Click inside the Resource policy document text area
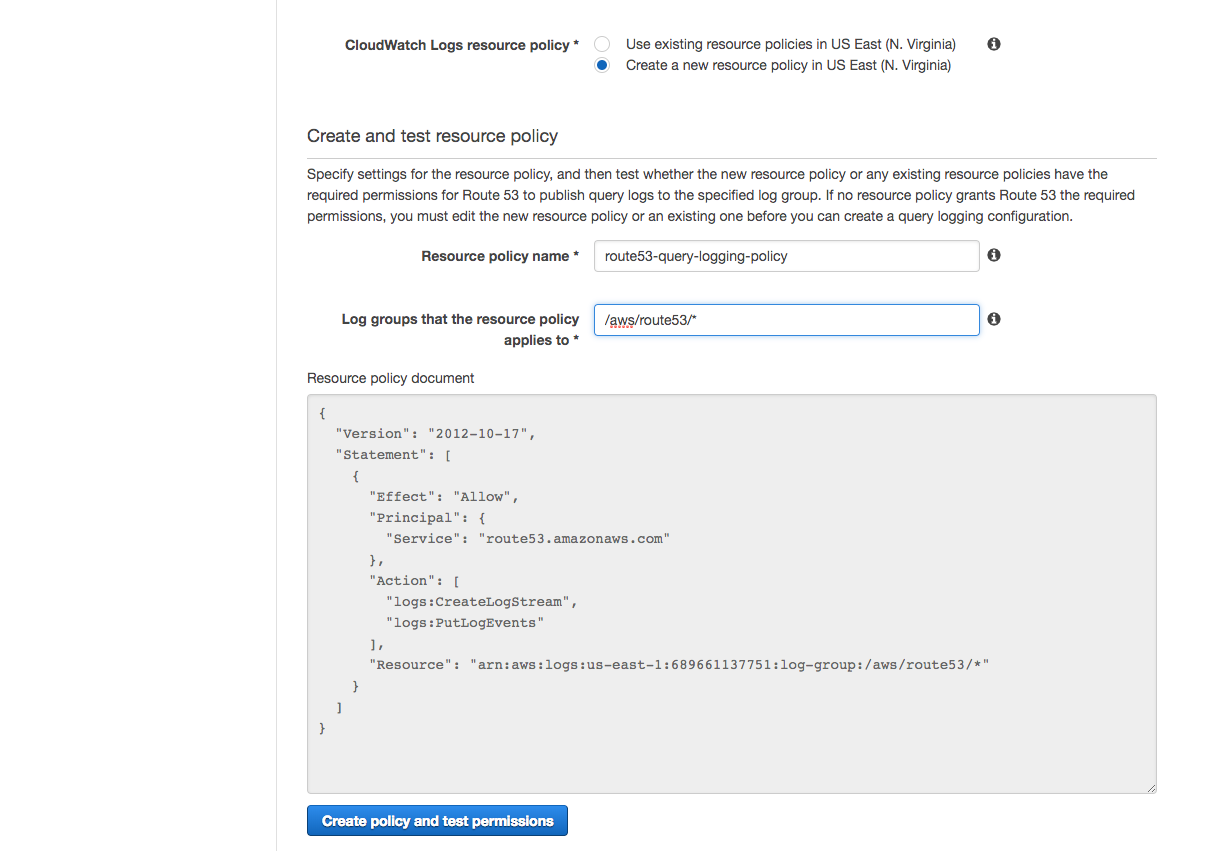 point(731,594)
